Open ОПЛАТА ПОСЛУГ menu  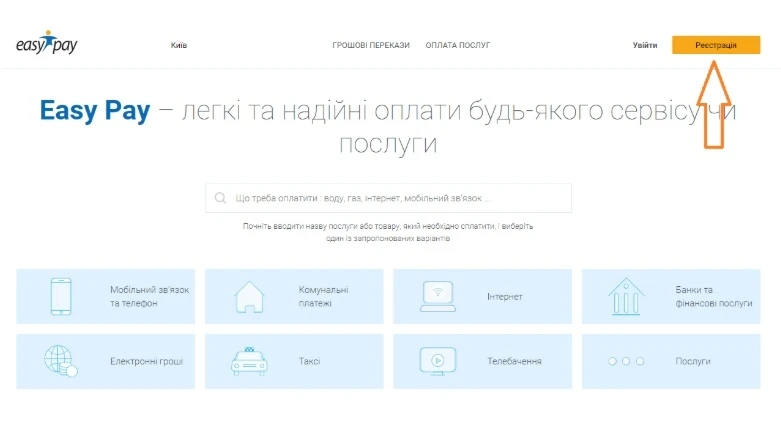(x=458, y=45)
